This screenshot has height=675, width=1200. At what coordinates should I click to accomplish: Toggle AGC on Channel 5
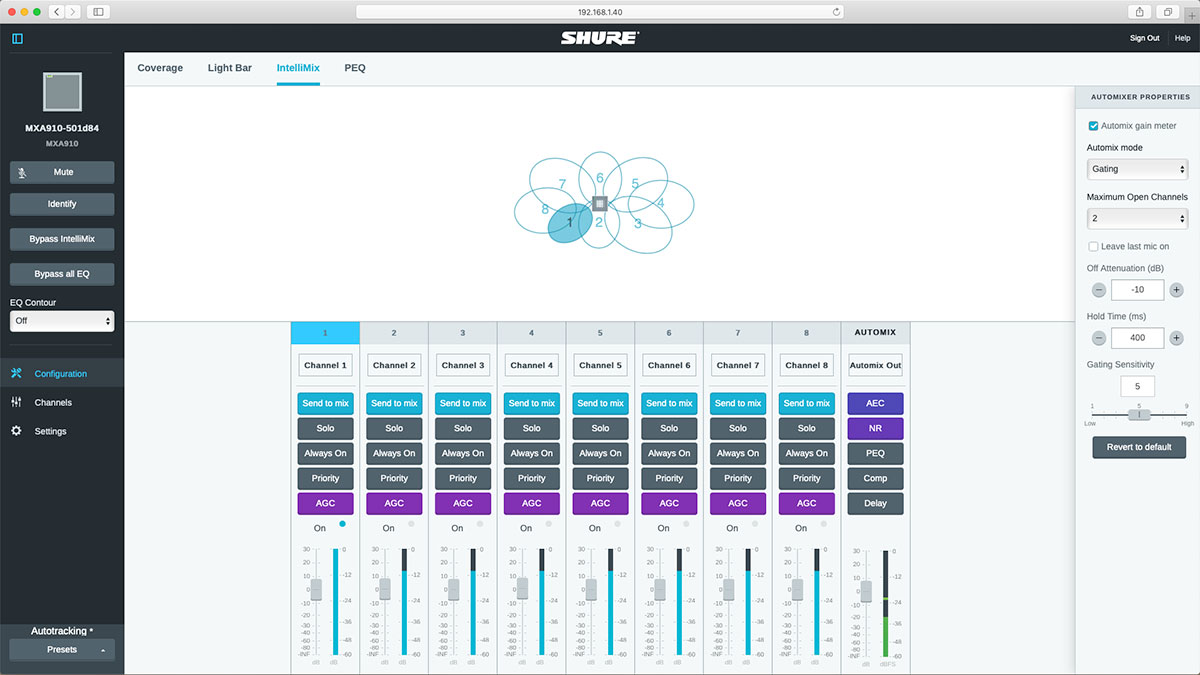click(600, 503)
